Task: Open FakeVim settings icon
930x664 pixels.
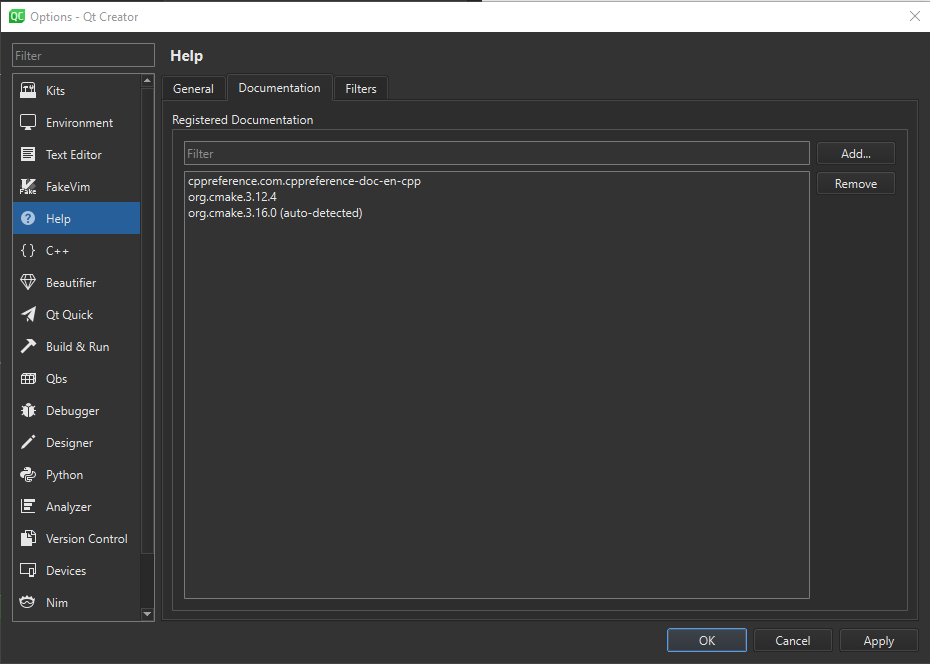Action: 28,186
